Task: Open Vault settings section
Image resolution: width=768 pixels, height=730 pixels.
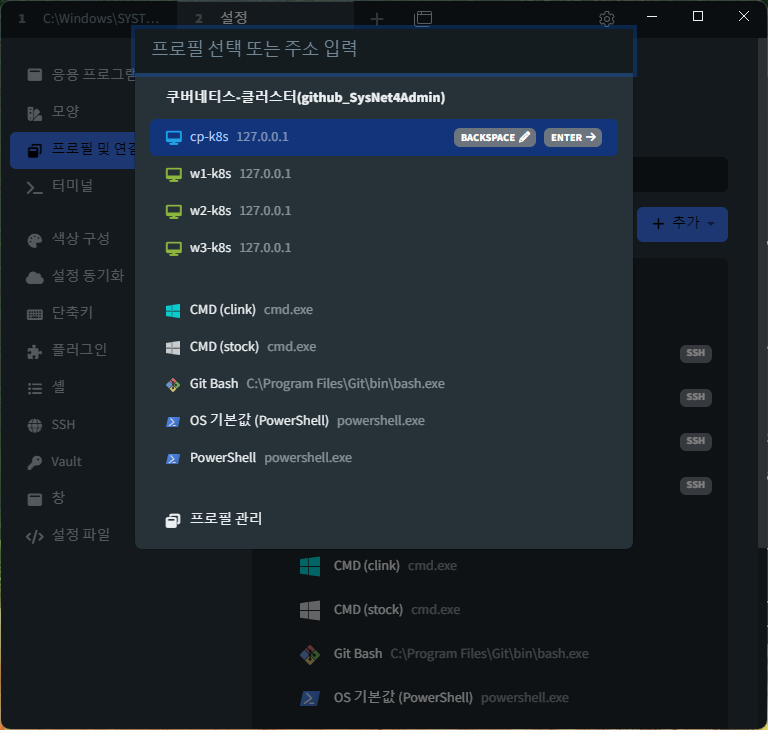Action: tap(72, 462)
